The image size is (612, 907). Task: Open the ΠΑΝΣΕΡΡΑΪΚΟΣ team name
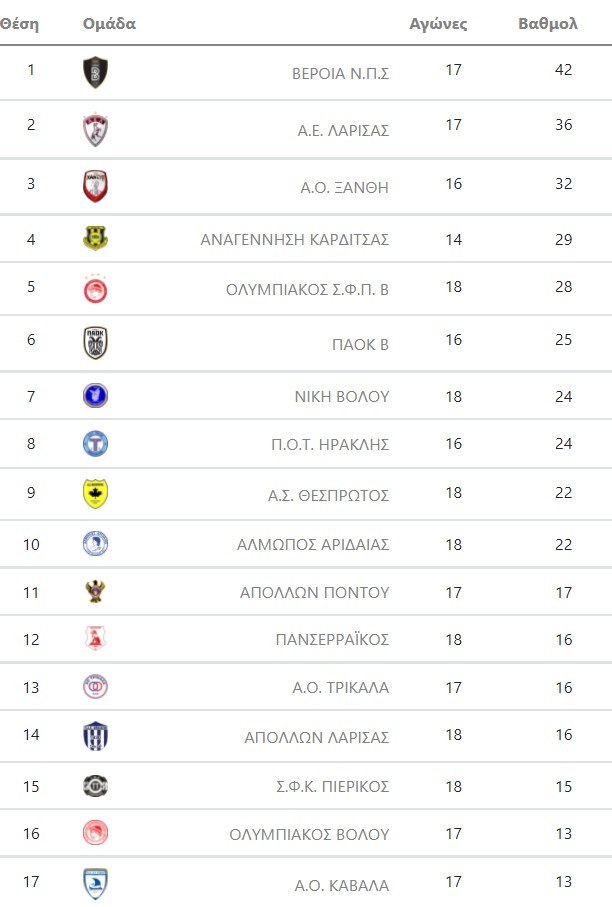(332, 639)
